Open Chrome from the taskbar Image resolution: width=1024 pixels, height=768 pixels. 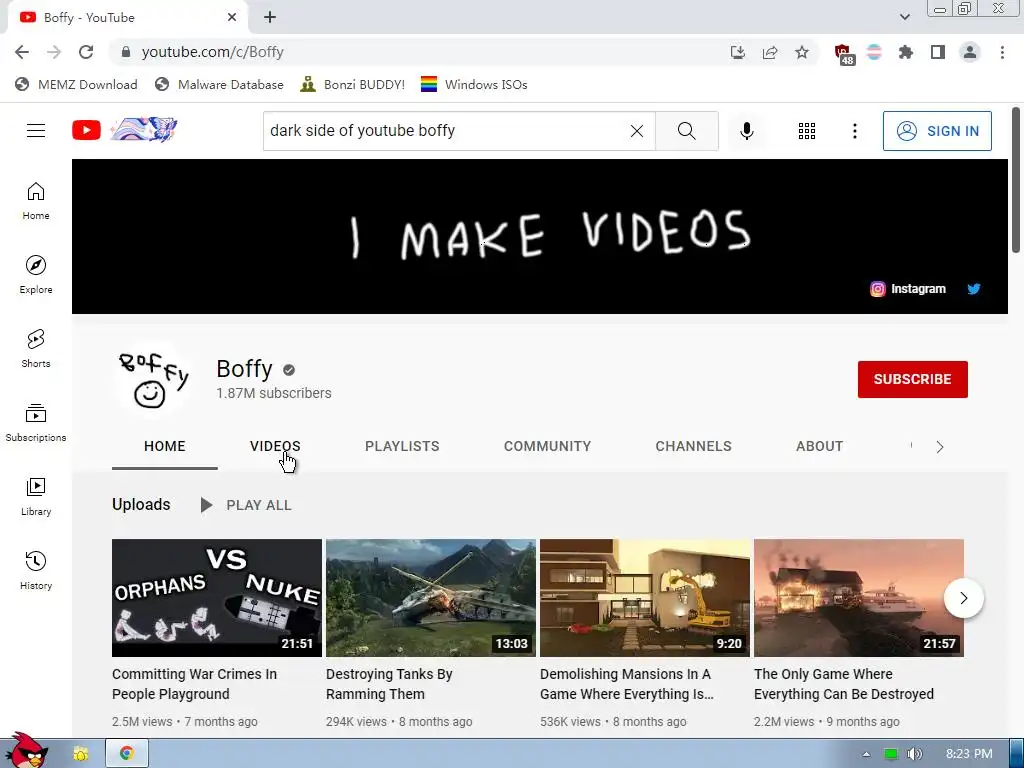coord(127,754)
